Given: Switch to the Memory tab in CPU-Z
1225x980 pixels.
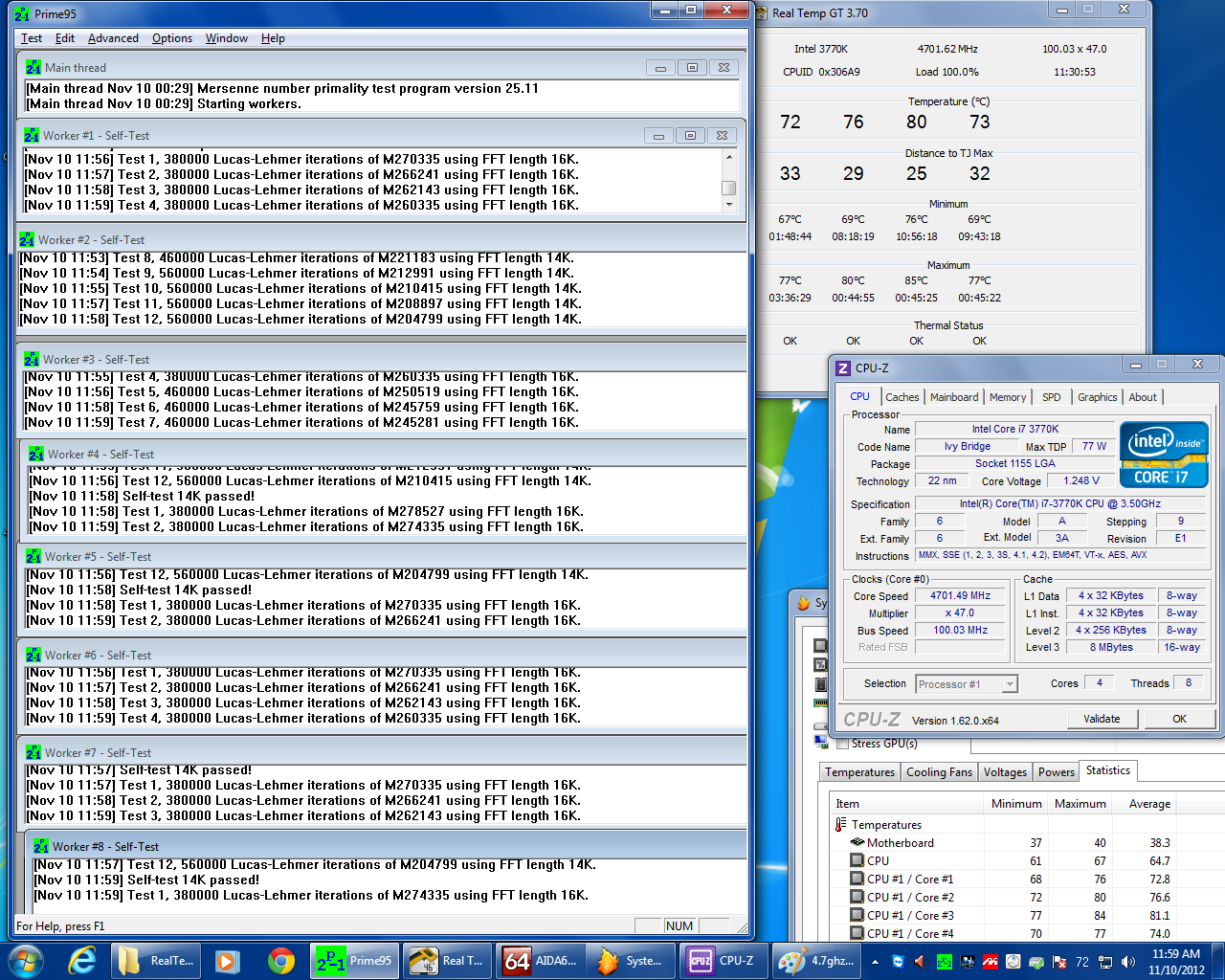Looking at the screenshot, I should point(1008,397).
